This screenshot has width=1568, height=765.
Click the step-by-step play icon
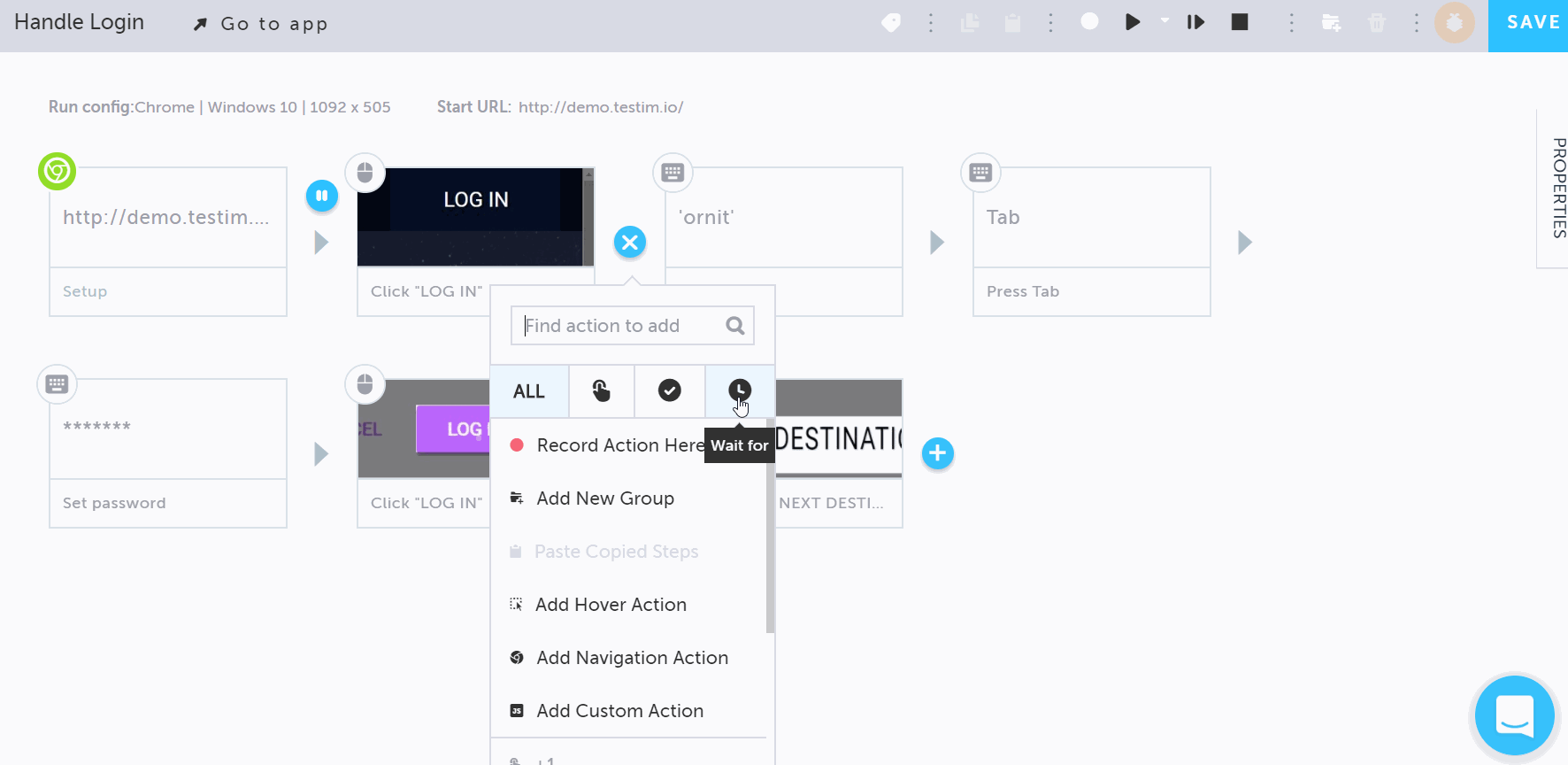[x=1195, y=22]
